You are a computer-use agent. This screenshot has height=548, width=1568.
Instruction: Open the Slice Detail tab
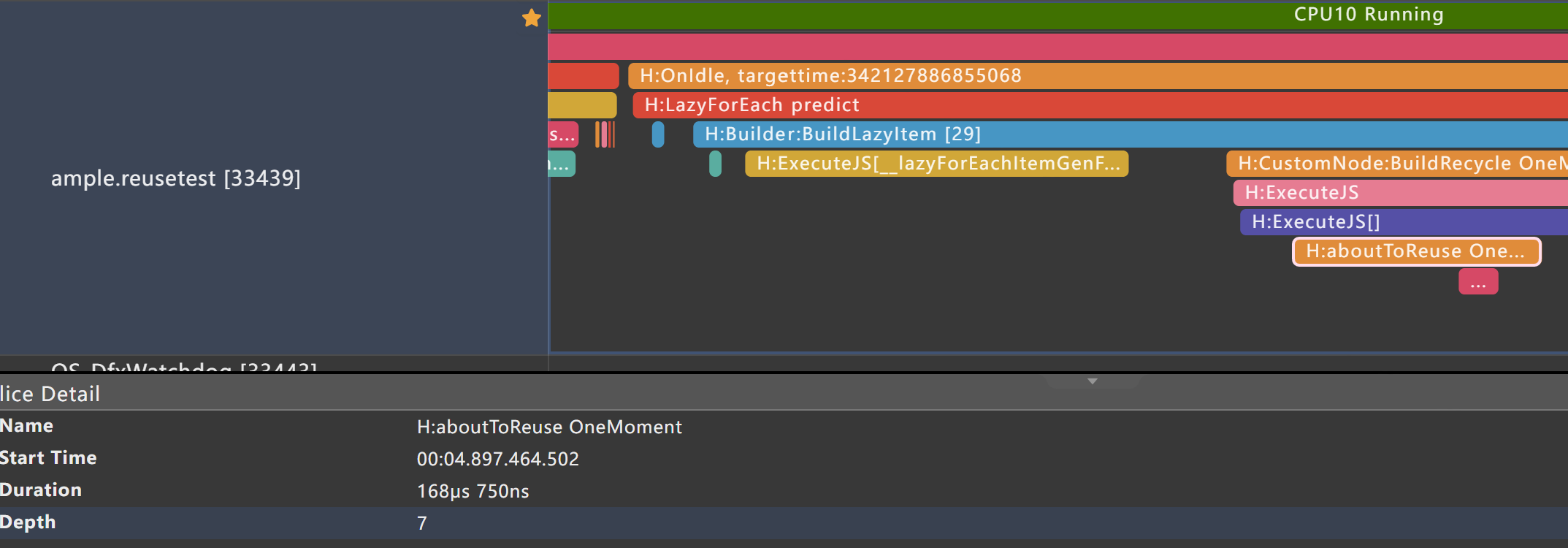50,394
